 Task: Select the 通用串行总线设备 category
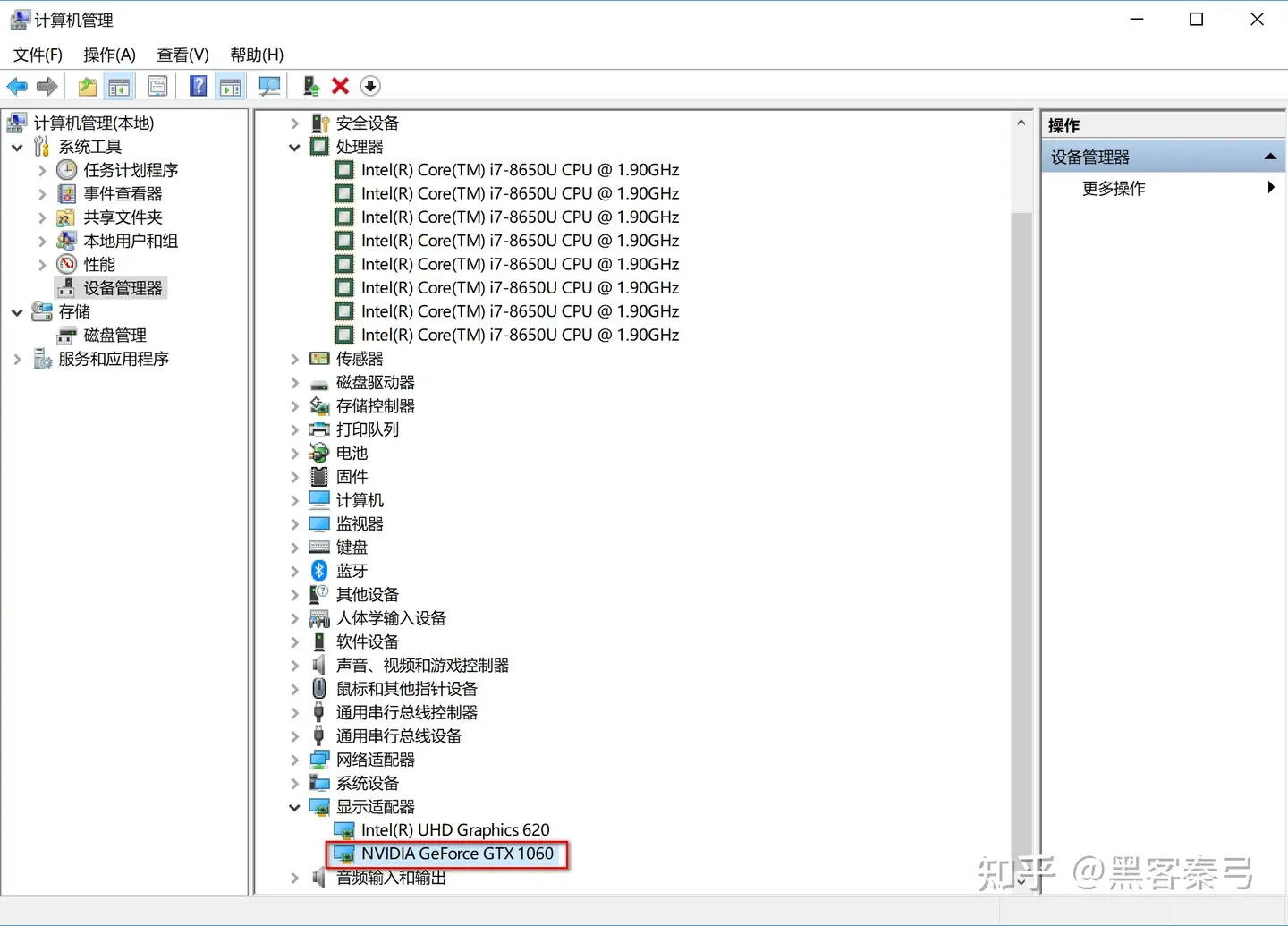399,736
